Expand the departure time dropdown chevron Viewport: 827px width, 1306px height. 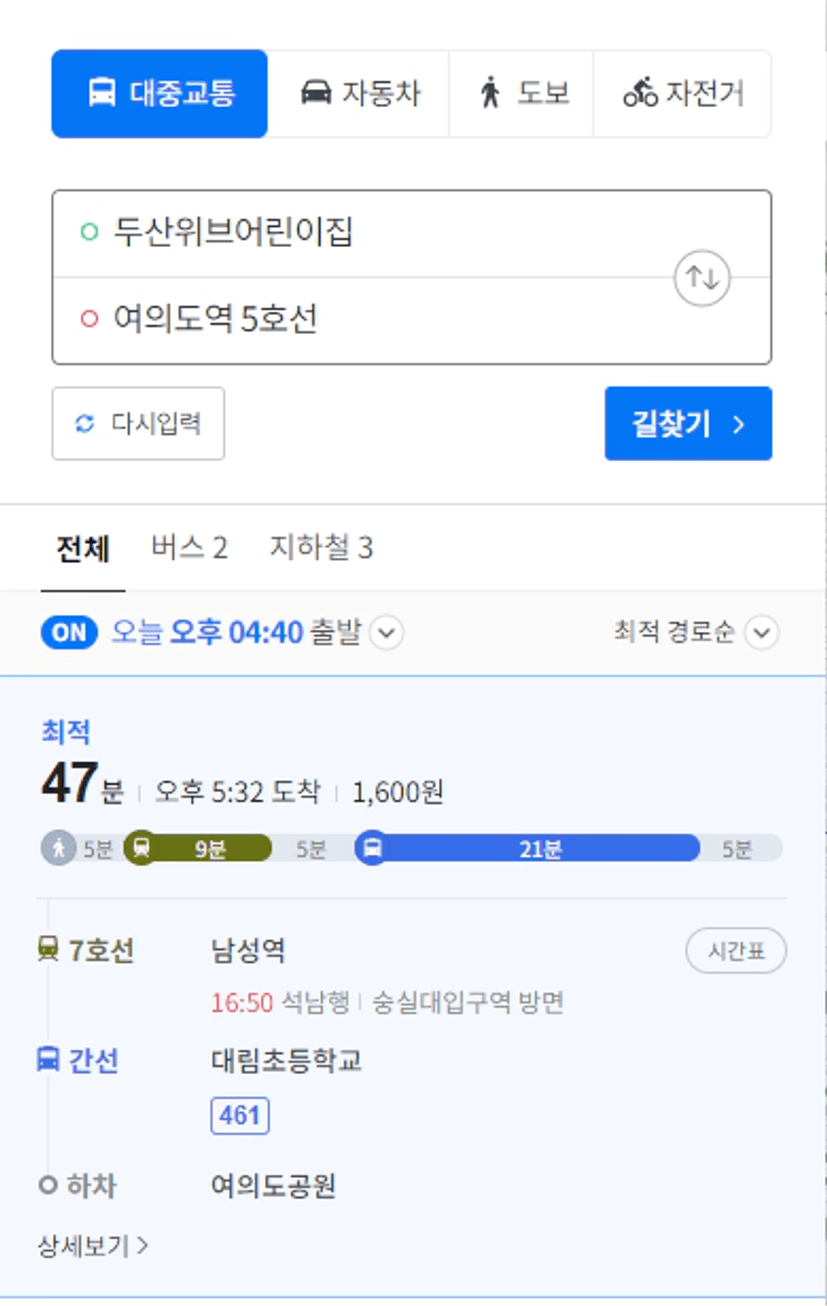tap(387, 633)
